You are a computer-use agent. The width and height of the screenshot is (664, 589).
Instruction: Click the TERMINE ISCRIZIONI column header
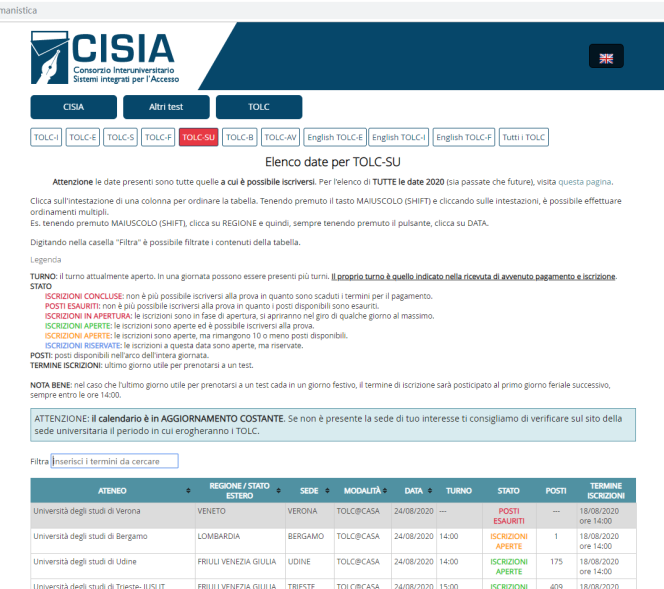pyautogui.click(x=606, y=491)
